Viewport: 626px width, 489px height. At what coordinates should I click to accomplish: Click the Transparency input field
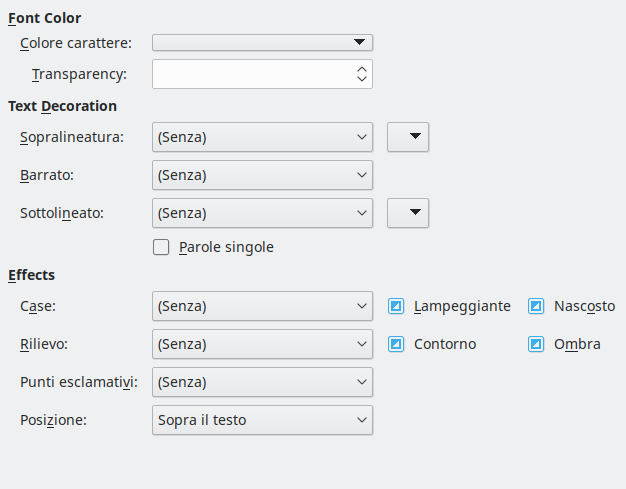click(x=252, y=74)
